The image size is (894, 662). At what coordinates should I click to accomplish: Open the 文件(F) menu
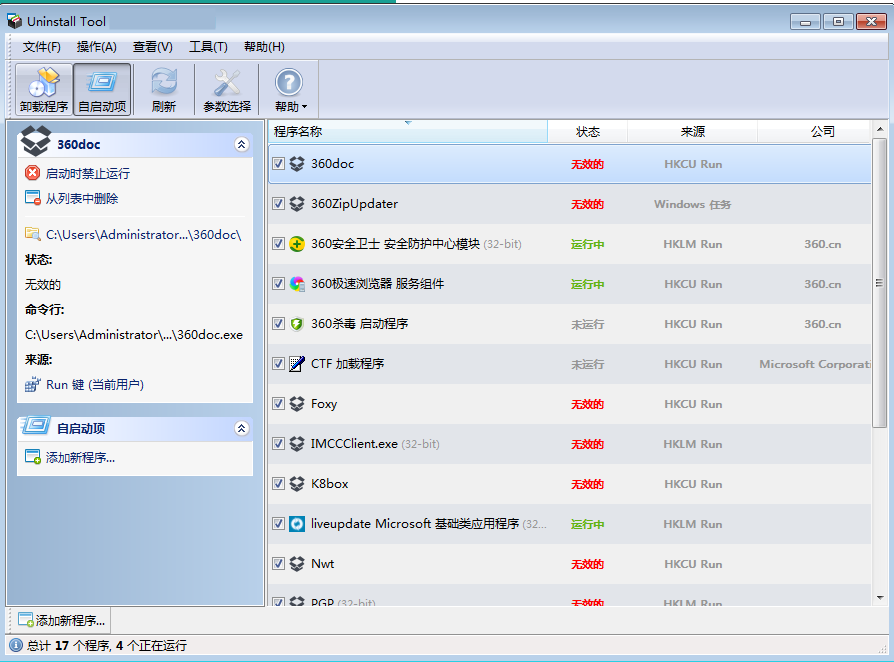point(41,47)
